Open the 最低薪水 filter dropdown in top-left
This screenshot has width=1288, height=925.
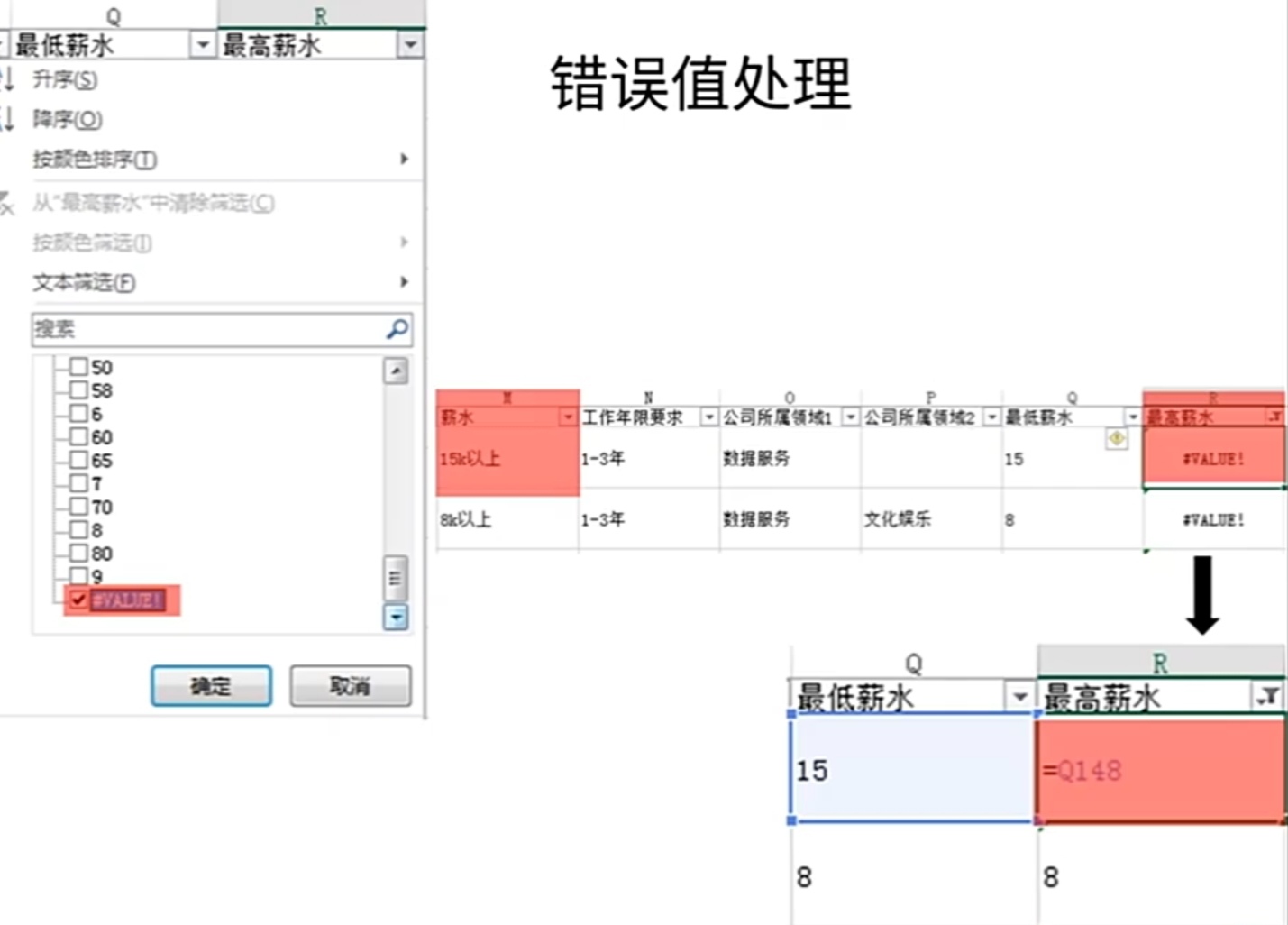[x=203, y=44]
